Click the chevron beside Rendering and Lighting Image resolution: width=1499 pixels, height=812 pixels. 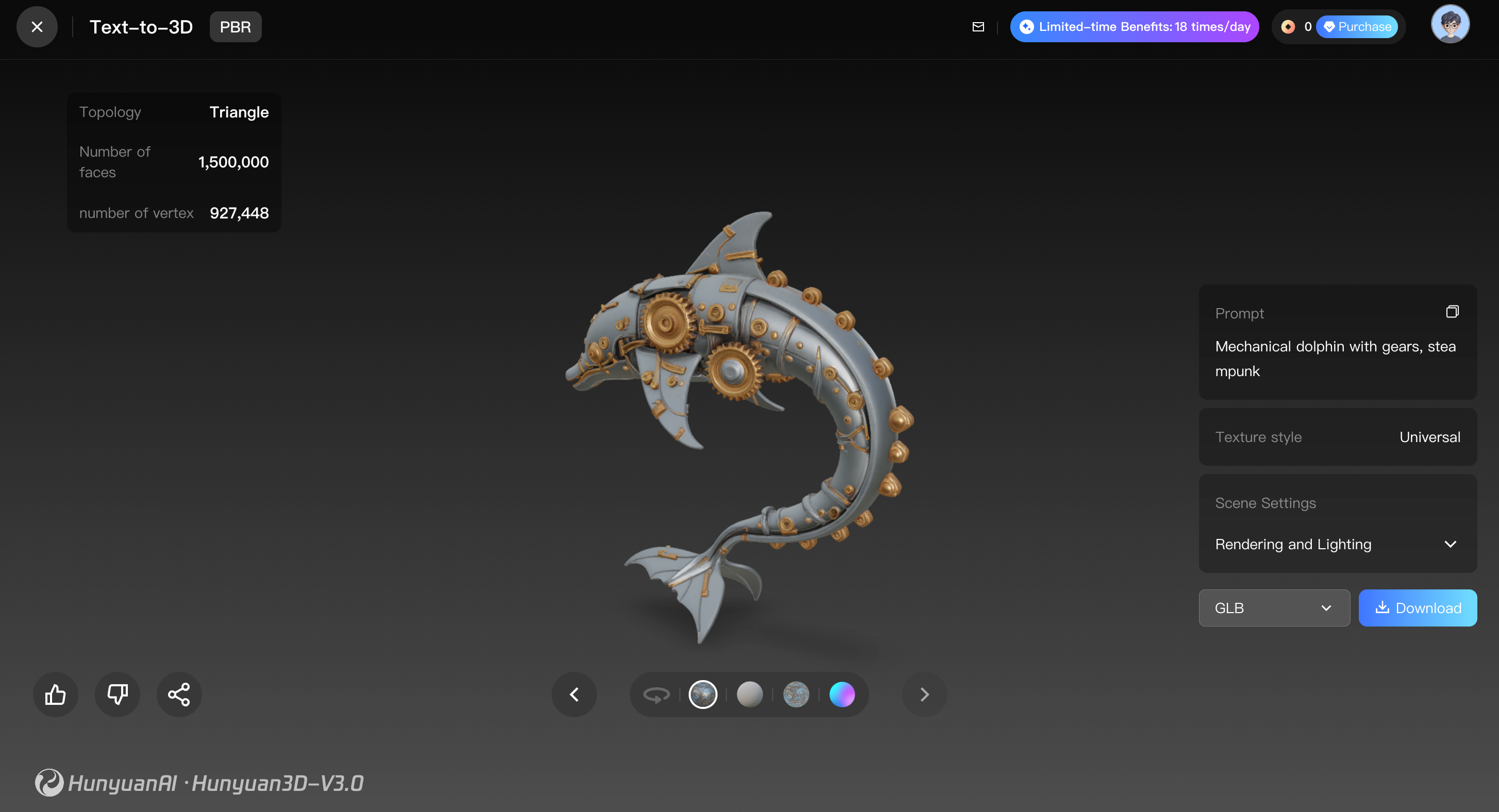point(1450,545)
